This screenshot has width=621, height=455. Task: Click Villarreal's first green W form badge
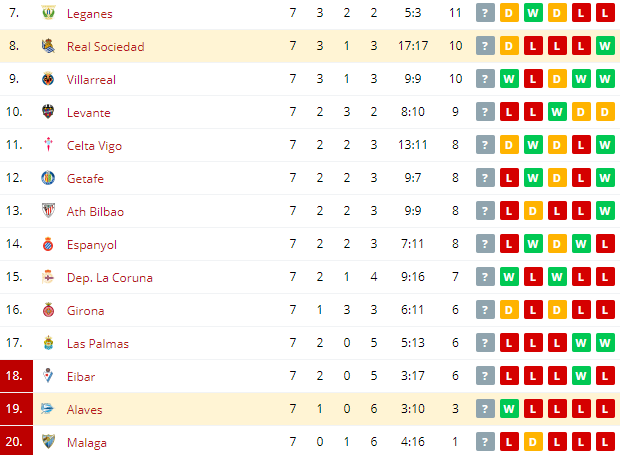tap(509, 79)
